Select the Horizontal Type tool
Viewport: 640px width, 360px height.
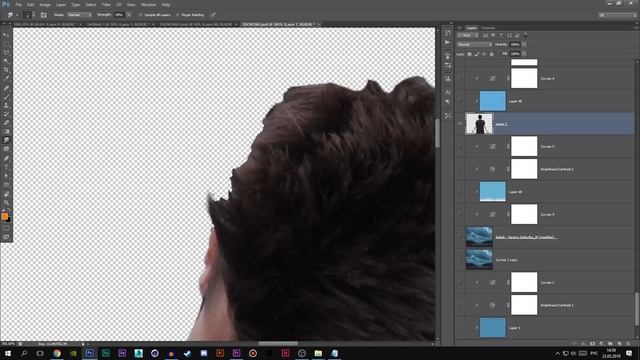[6, 167]
